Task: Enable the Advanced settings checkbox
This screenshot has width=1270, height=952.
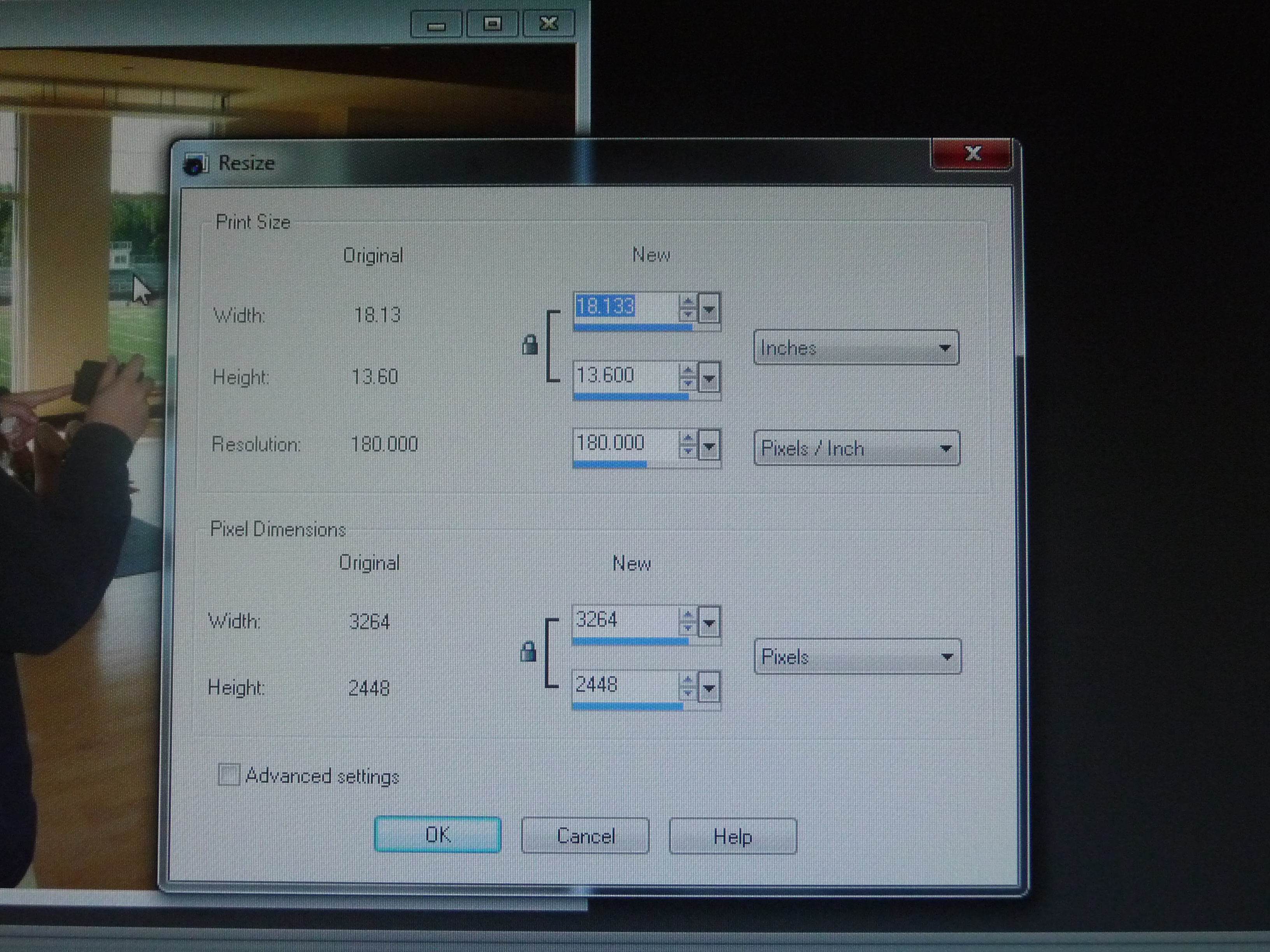Action: (x=228, y=775)
